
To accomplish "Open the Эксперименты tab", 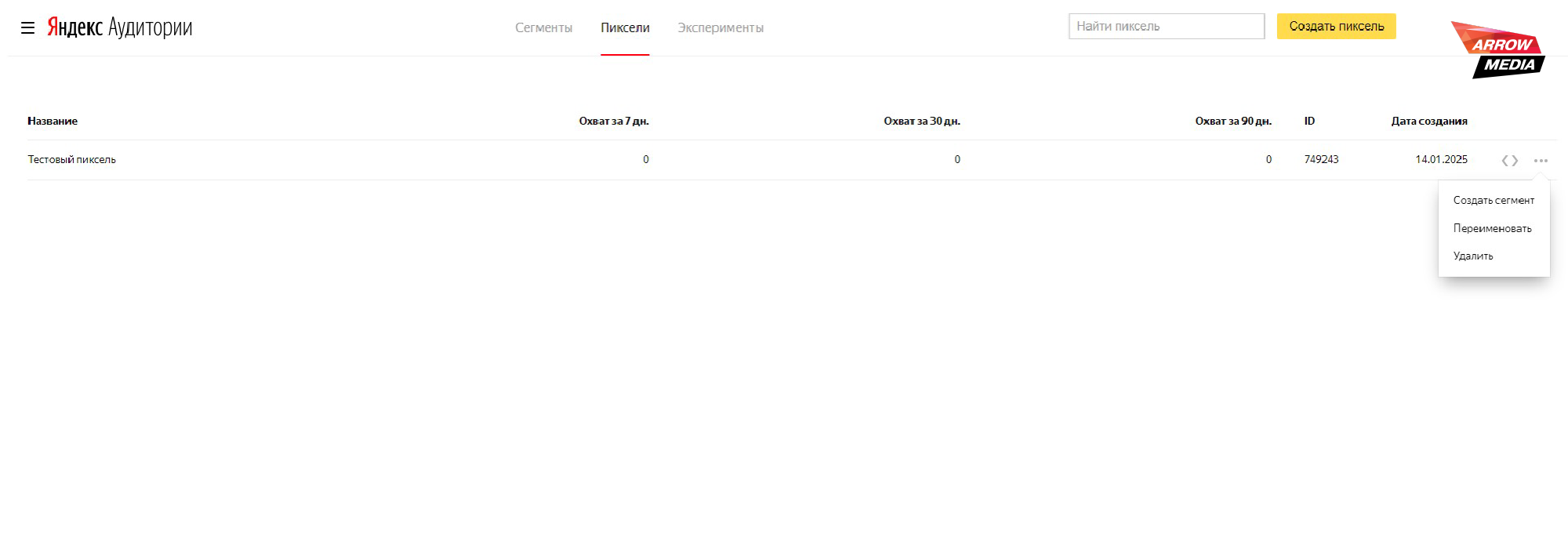I will tap(720, 28).
